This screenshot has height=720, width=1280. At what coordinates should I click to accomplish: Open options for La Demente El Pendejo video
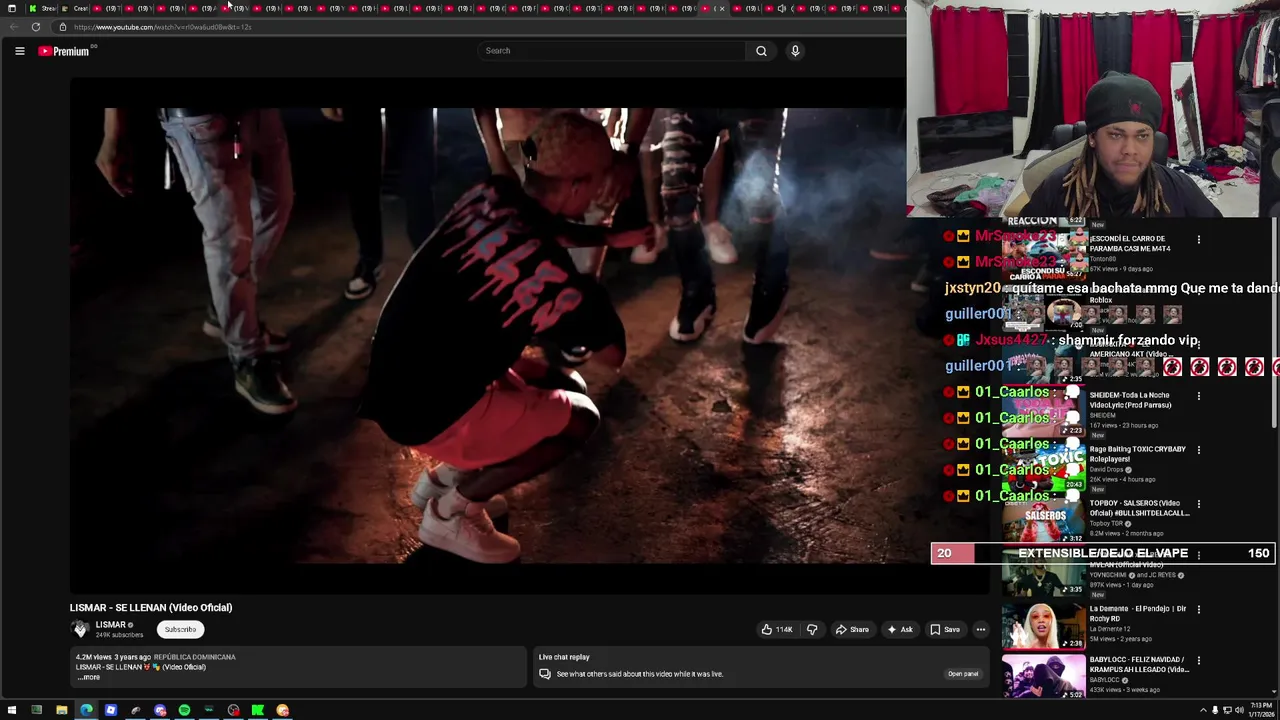click(1198, 609)
